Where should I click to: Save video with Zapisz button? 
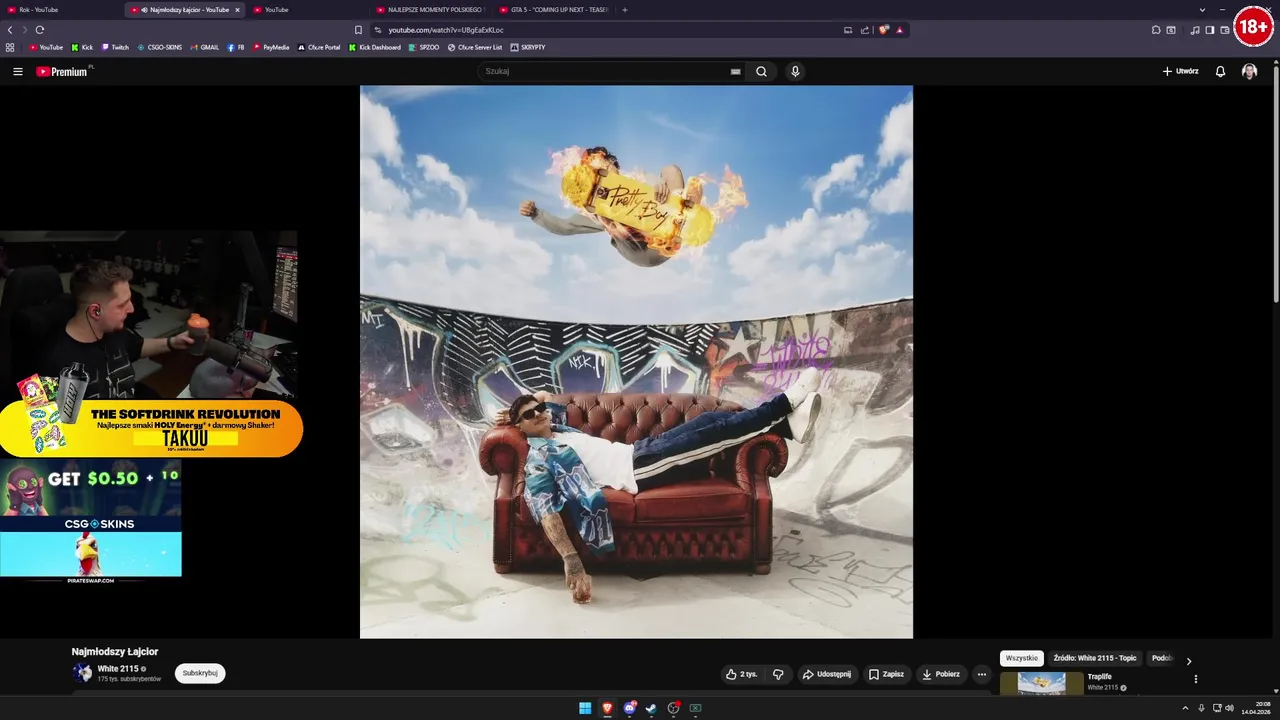(886, 674)
